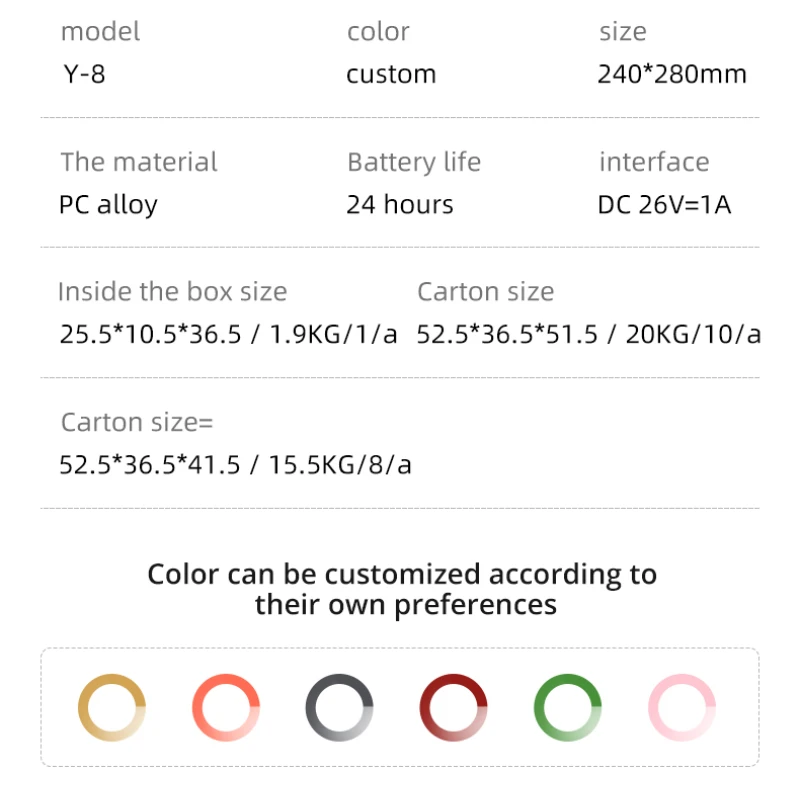Select the gold color ring swatch
The height and width of the screenshot is (800, 800).
tap(112, 708)
